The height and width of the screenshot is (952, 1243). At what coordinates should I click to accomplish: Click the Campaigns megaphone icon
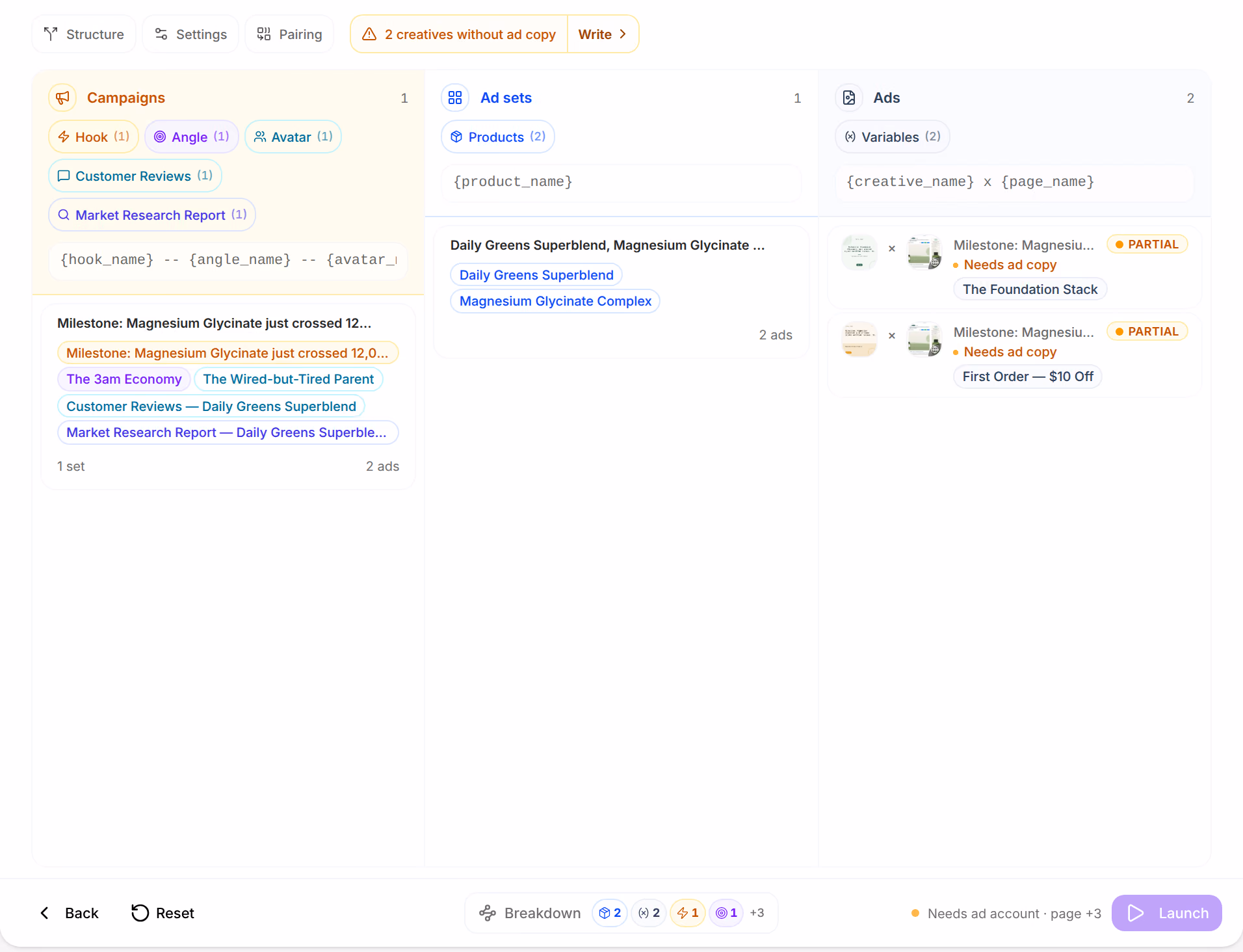pos(62,98)
